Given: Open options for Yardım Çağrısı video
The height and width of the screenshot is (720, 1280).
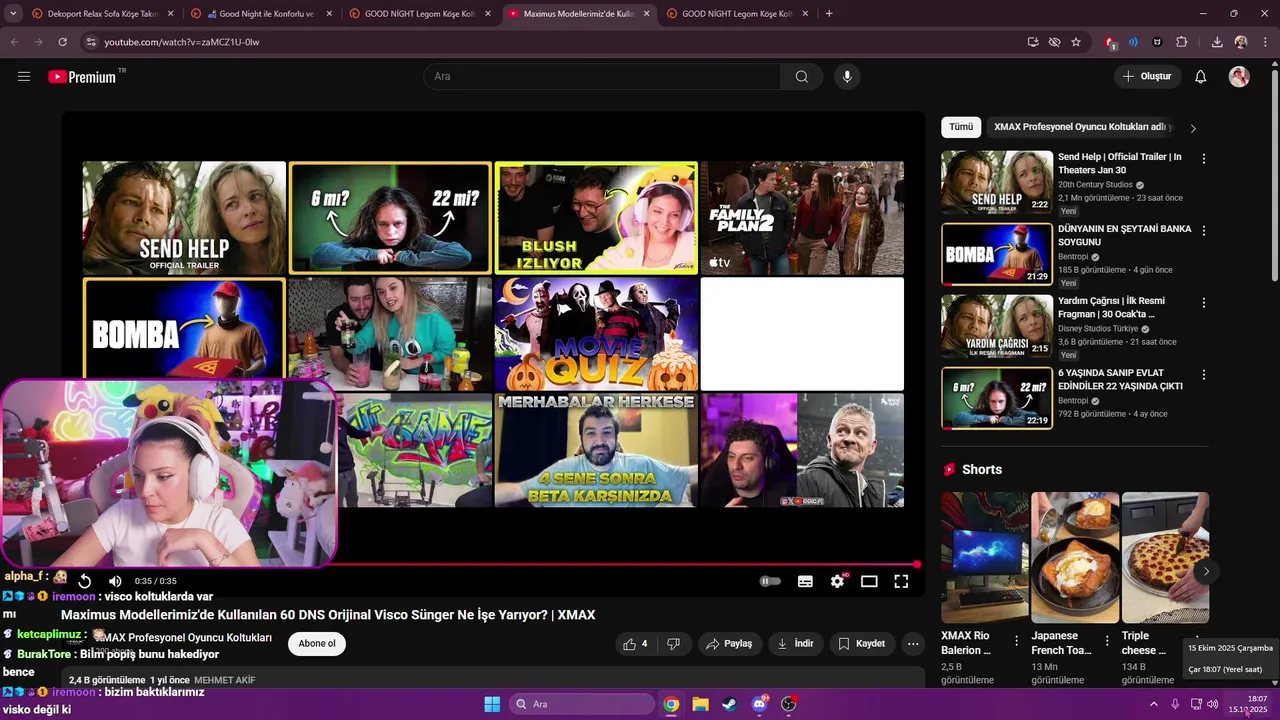Looking at the screenshot, I should pos(1204,303).
